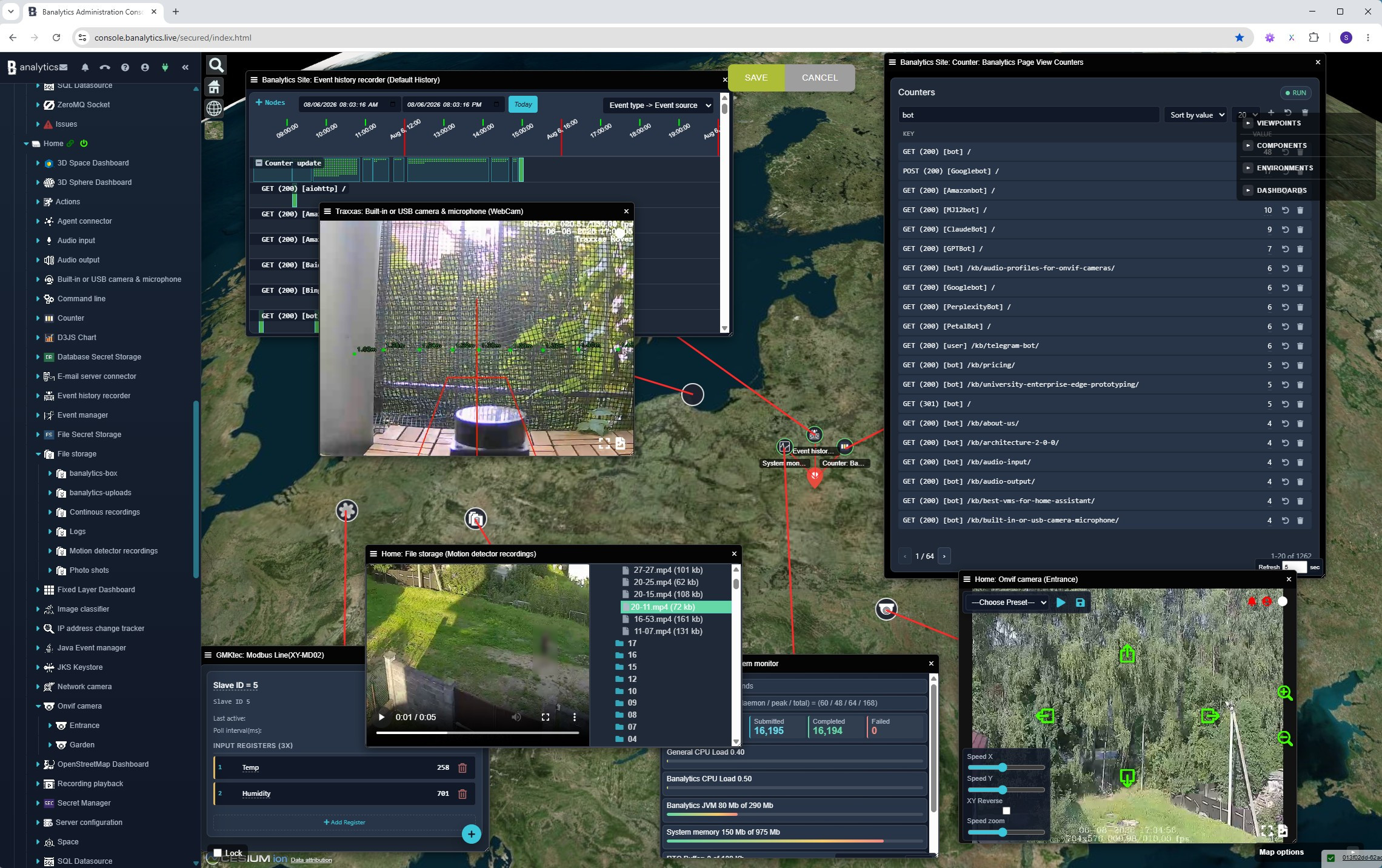Open video more-options kebab menu
Viewport: 1382px width, 868px height.
[575, 717]
